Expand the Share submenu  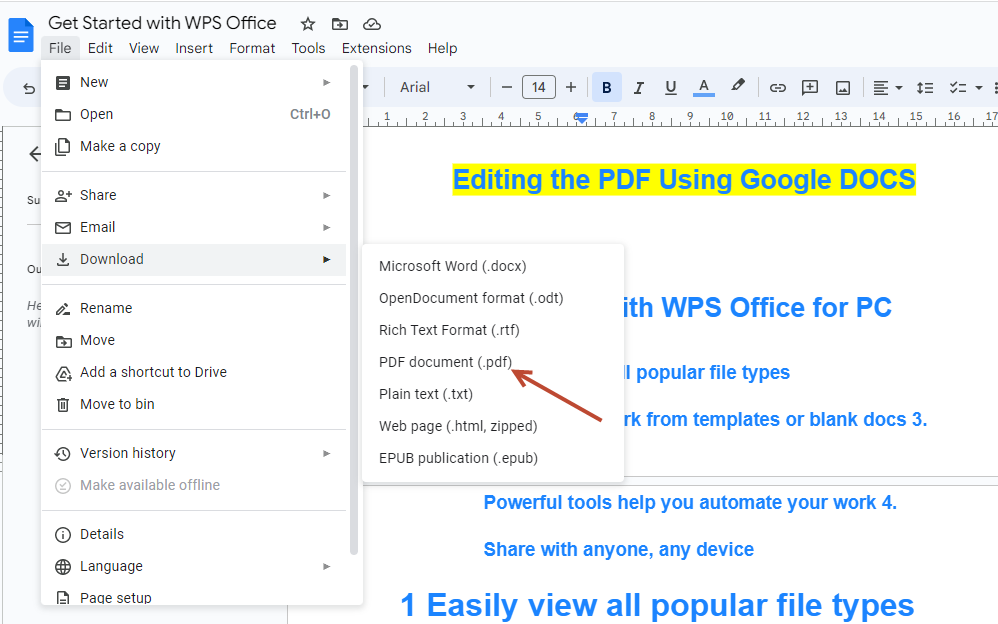click(x=194, y=195)
